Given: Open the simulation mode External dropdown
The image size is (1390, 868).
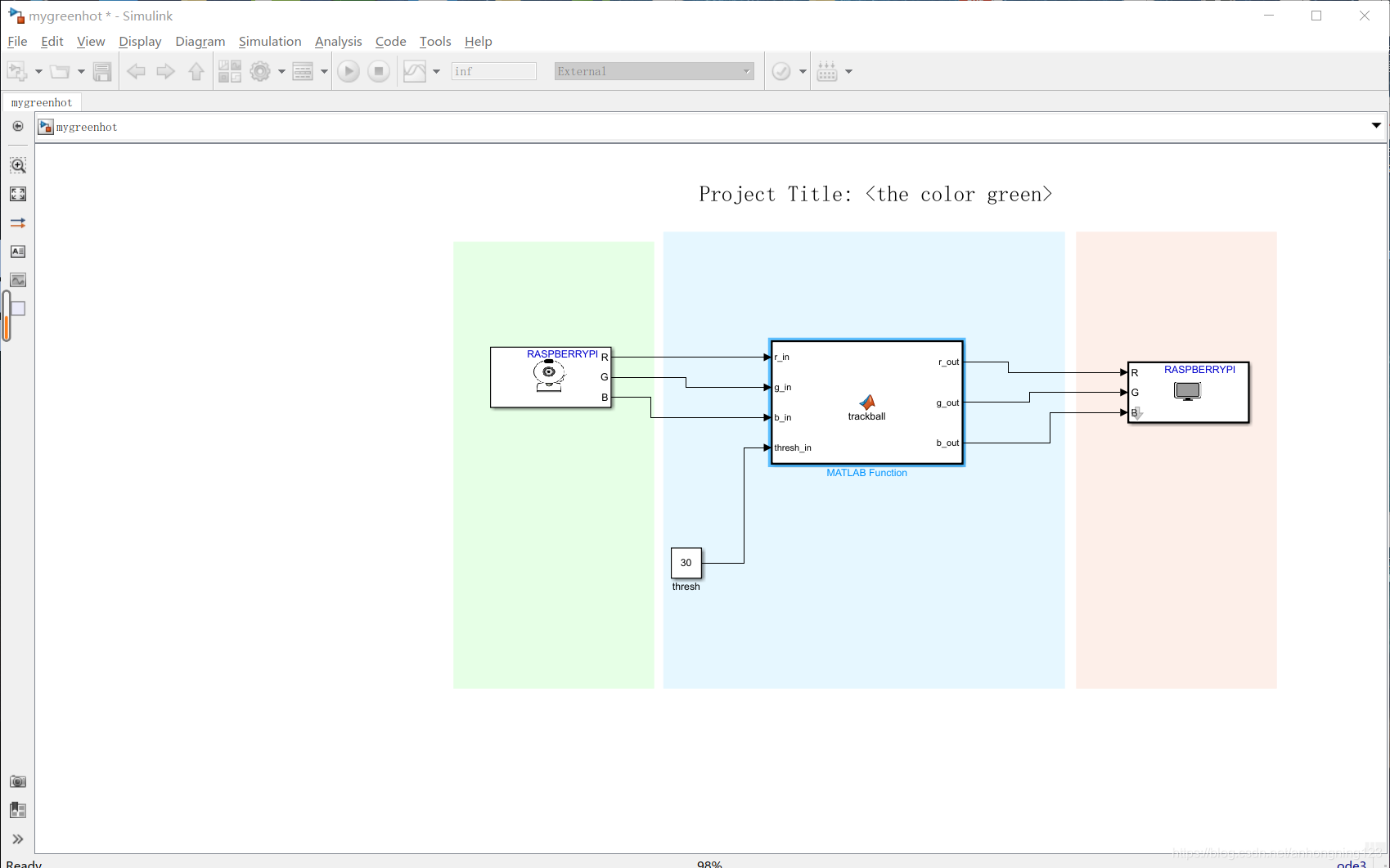Looking at the screenshot, I should (654, 72).
